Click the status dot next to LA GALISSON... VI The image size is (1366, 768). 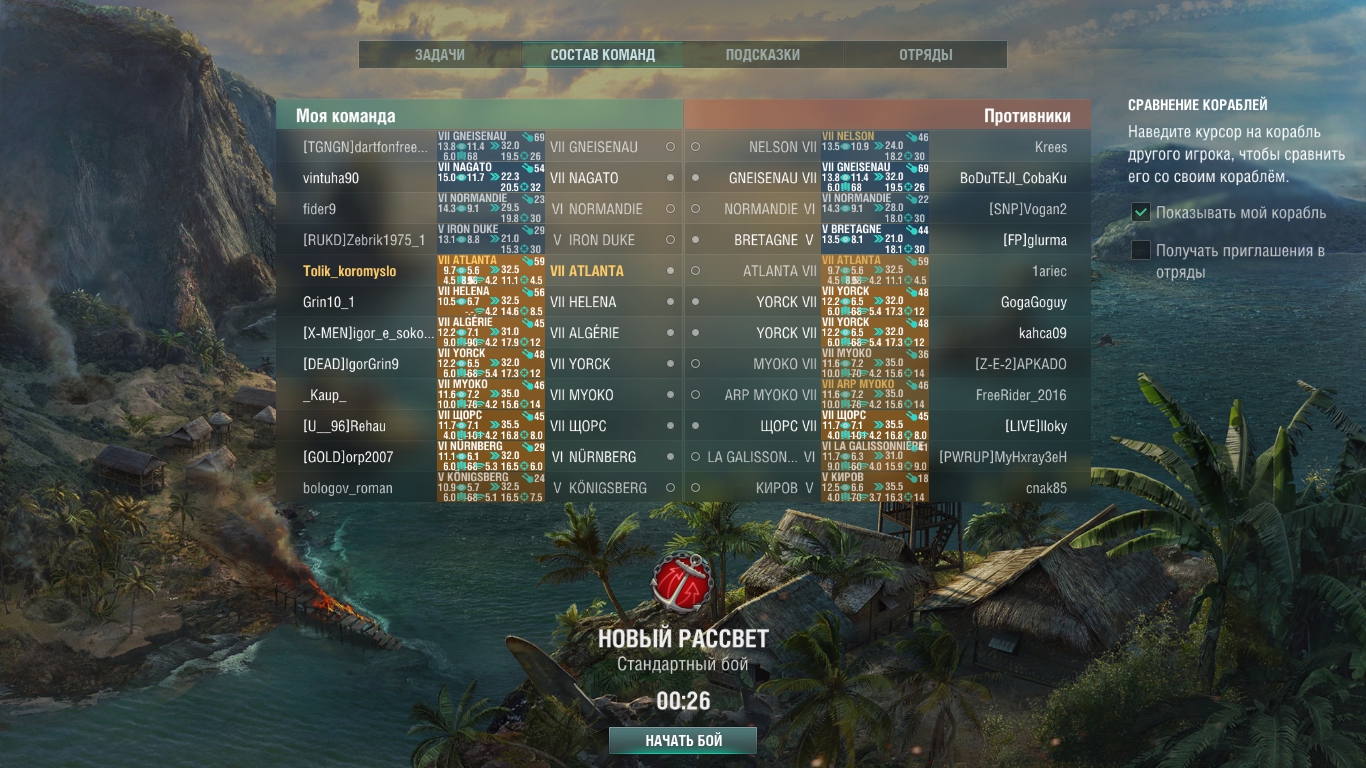[x=695, y=457]
